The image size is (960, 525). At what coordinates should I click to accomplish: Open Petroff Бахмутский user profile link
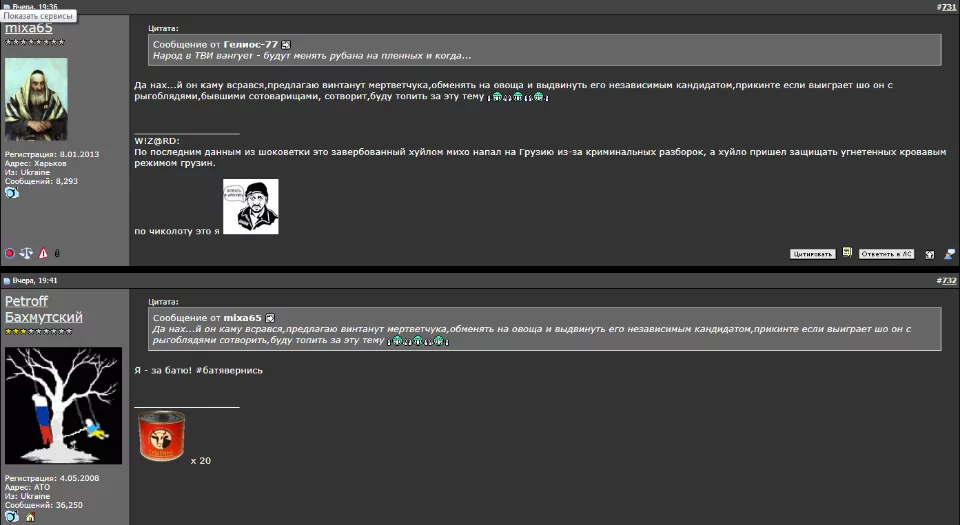[x=43, y=309]
